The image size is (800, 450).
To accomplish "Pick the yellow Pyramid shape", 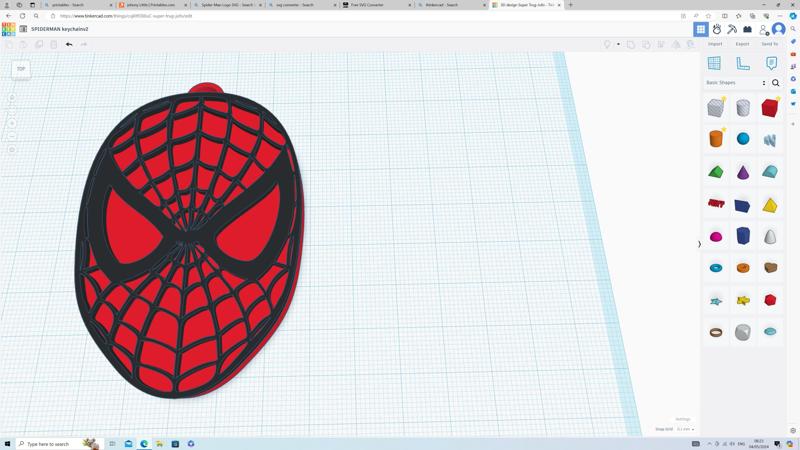I will 769,205.
